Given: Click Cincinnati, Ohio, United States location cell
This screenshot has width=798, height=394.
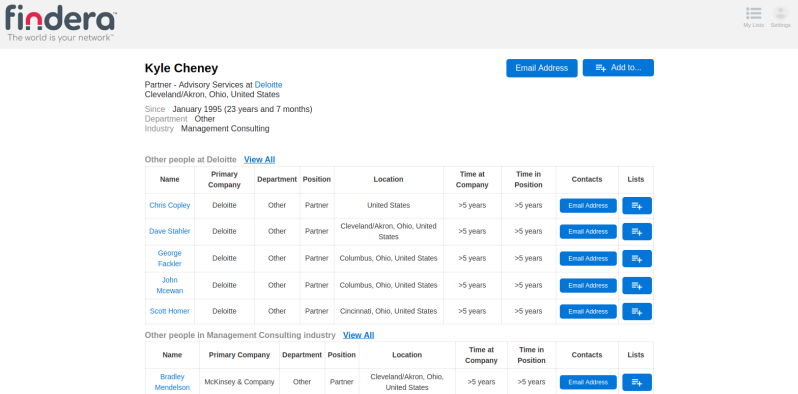Looking at the screenshot, I should [388, 311].
